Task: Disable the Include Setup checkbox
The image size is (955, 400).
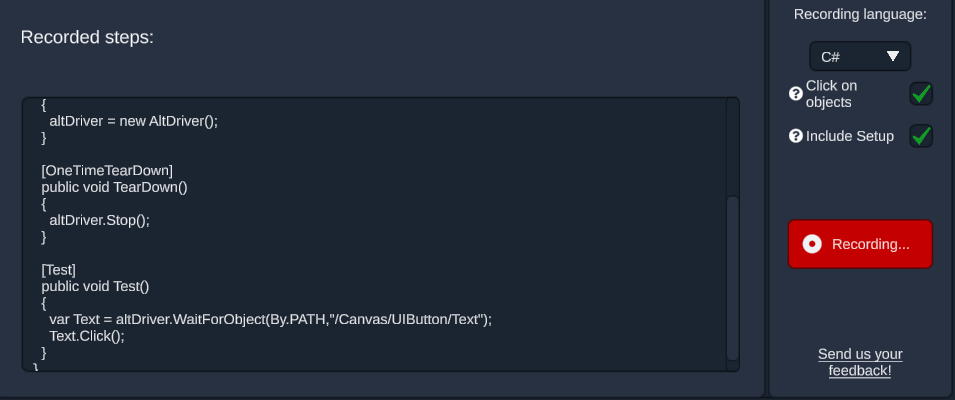Action: coord(921,136)
